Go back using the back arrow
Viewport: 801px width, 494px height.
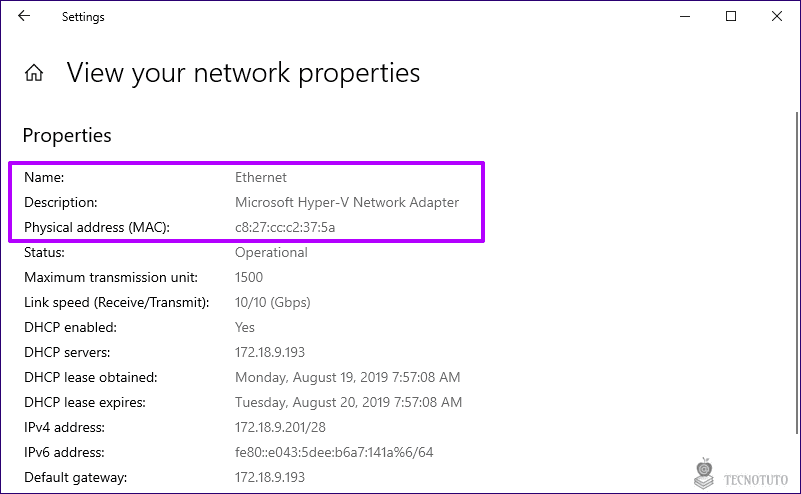(24, 16)
